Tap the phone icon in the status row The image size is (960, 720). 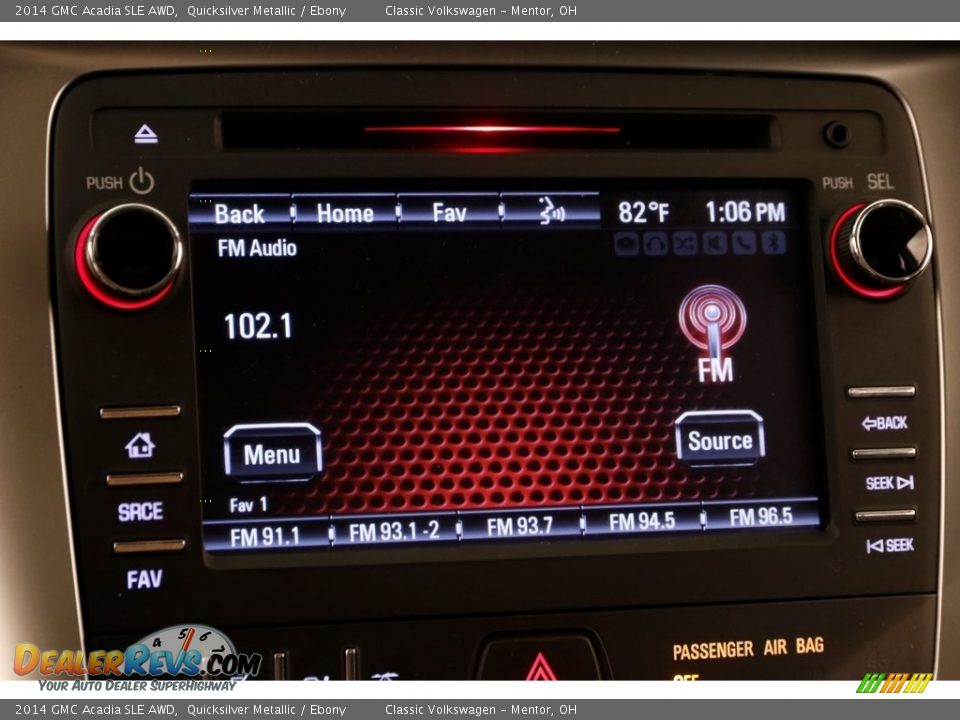[743, 243]
